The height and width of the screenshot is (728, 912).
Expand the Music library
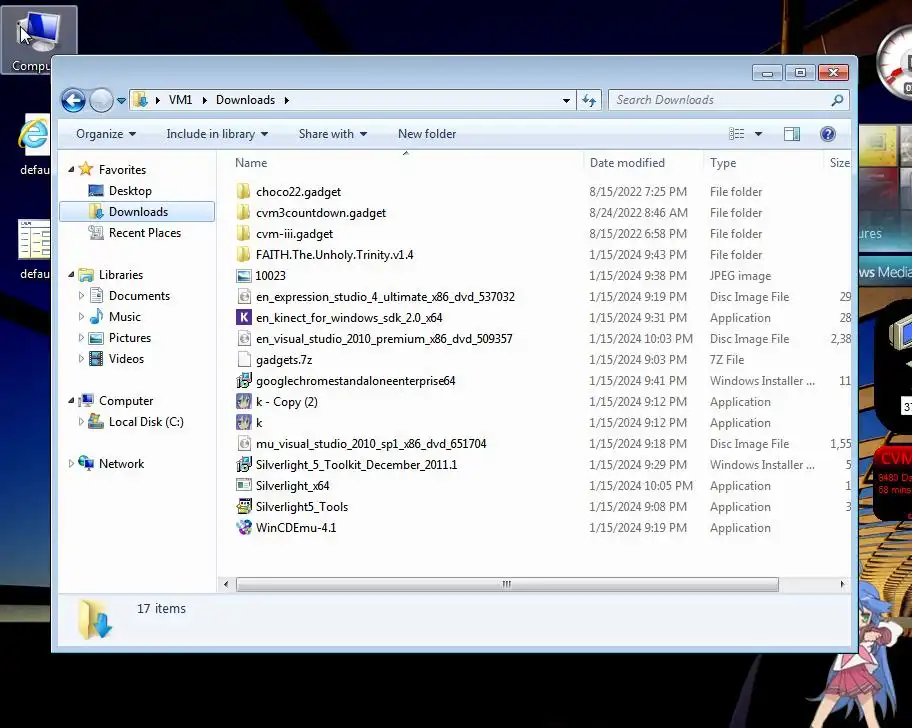[81, 316]
